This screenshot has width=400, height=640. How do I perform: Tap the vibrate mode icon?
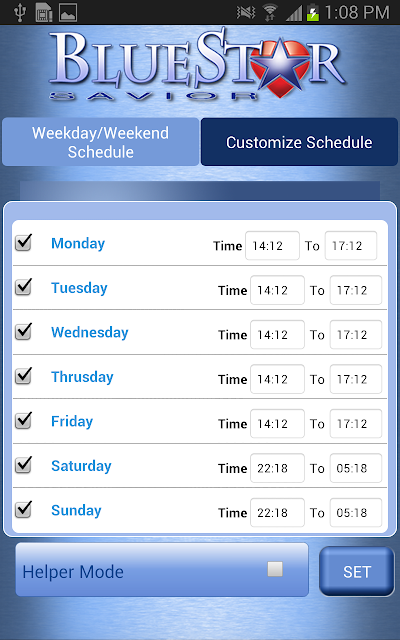[x=246, y=13]
